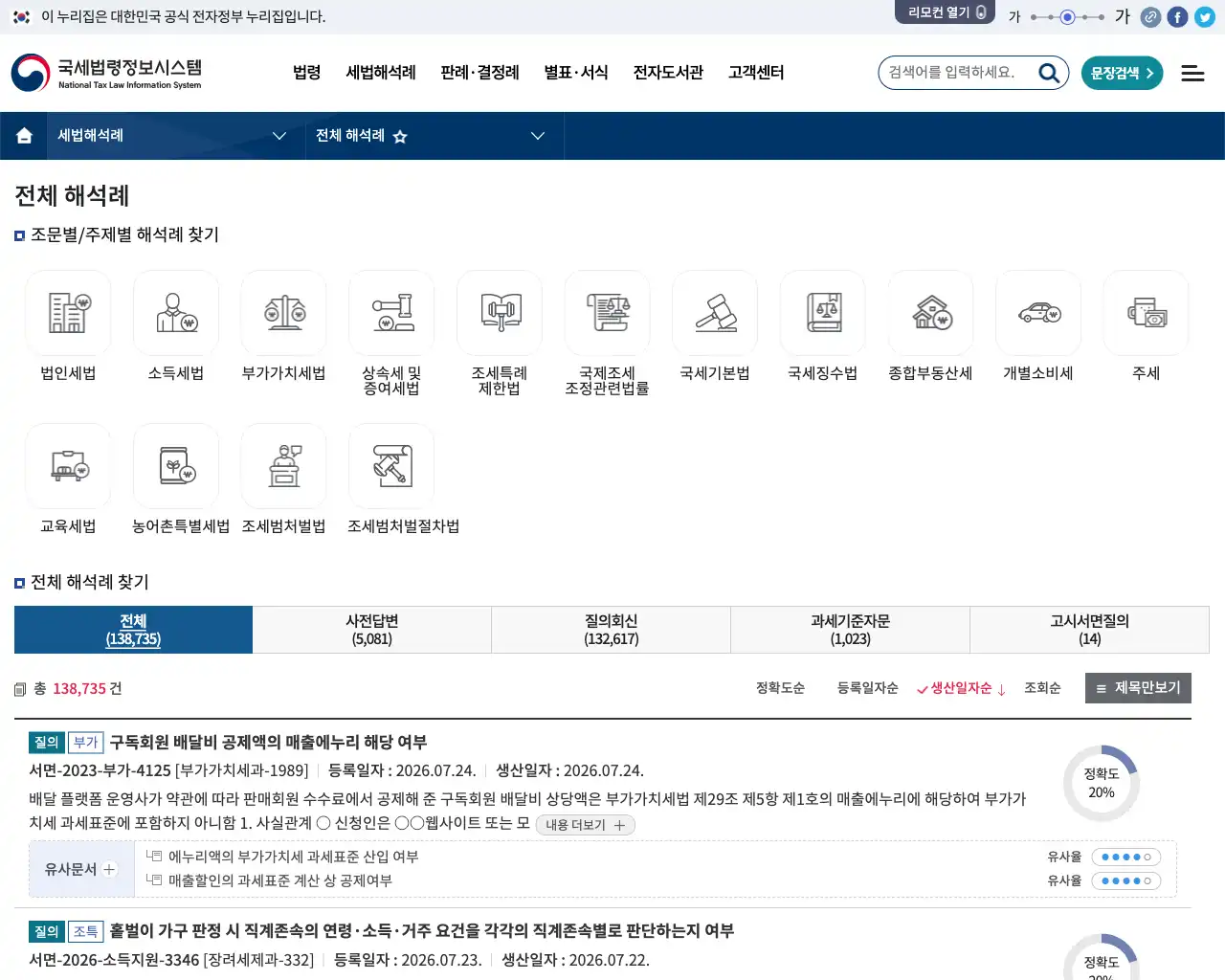Open the 상속세 및 증여세법 icon

click(391, 313)
